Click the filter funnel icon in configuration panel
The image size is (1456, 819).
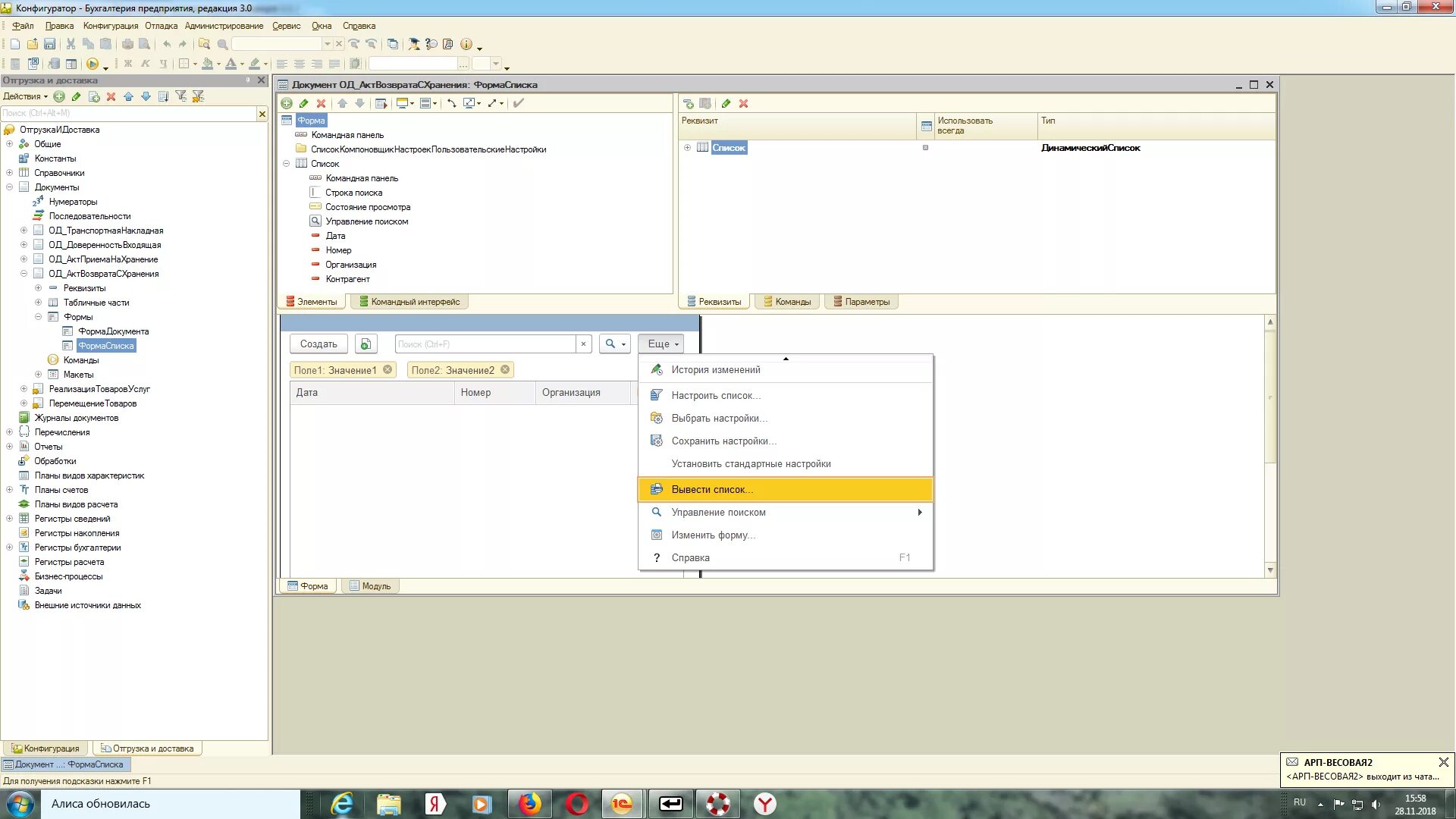coord(180,96)
